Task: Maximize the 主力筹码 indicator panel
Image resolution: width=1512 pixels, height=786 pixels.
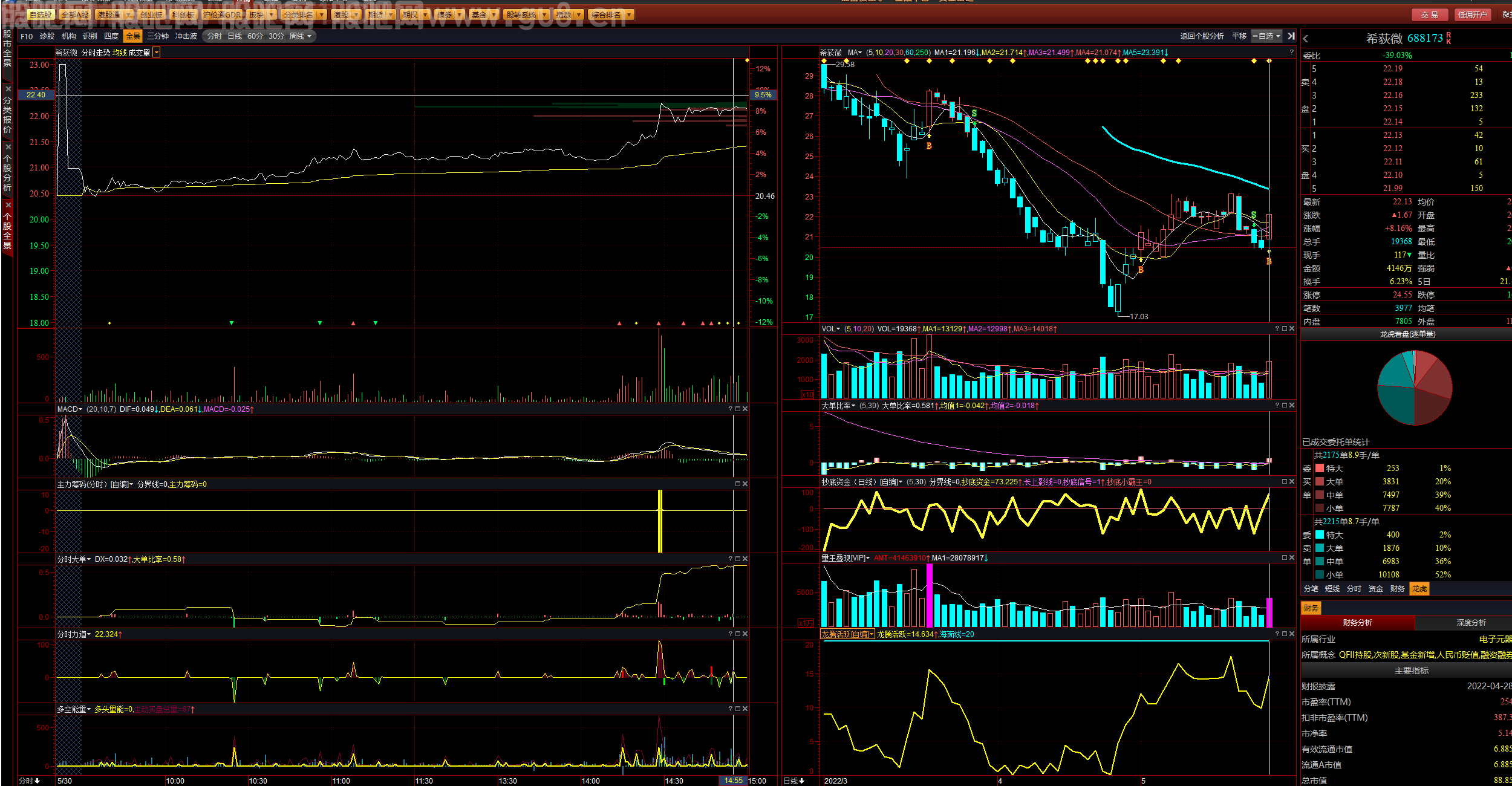Action: click(738, 484)
